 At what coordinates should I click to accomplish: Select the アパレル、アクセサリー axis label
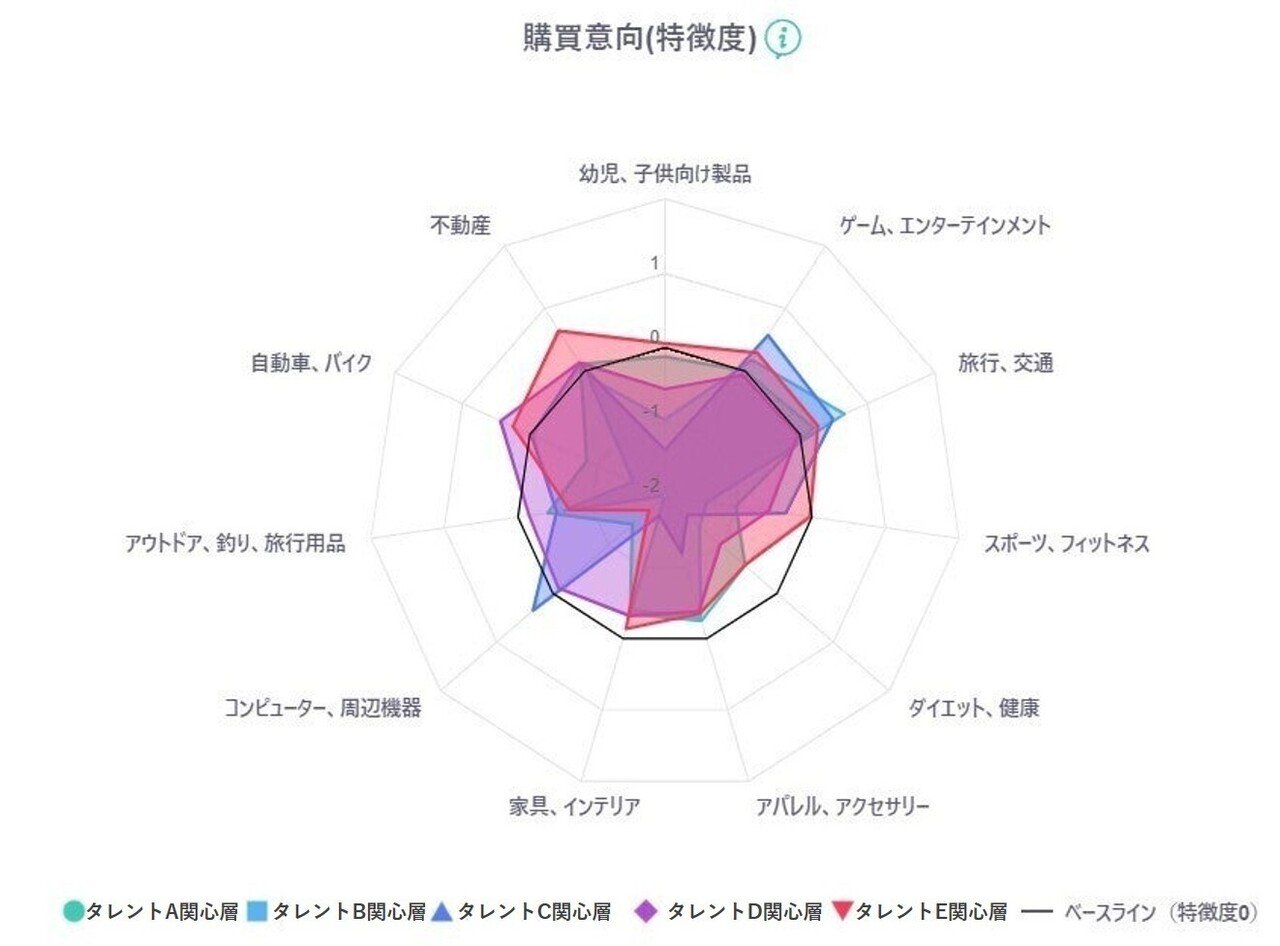pyautogui.click(x=843, y=806)
